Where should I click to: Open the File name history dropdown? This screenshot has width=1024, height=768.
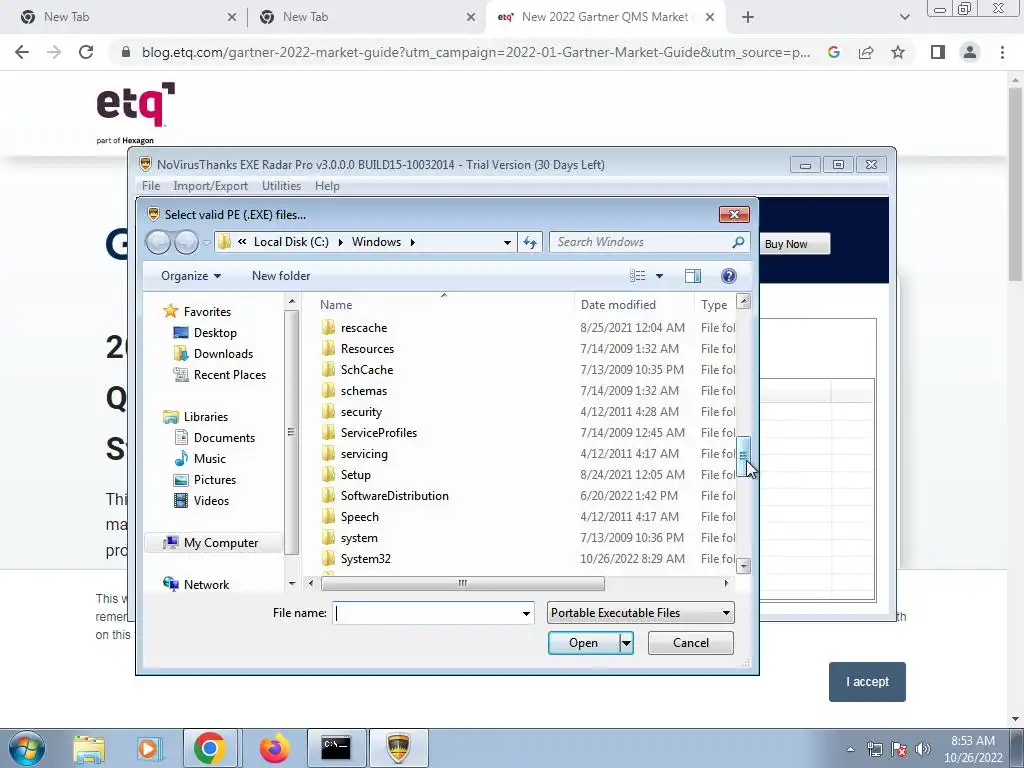(526, 613)
